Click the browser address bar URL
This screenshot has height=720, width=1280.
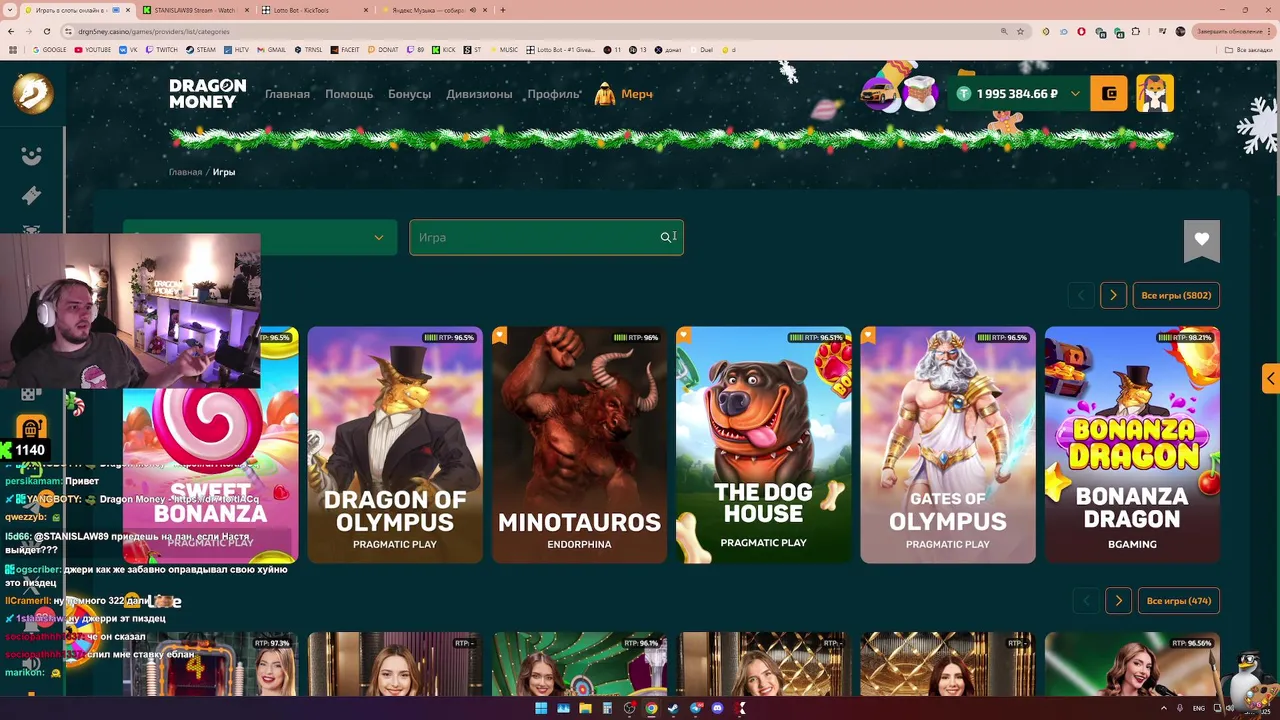tap(154, 31)
